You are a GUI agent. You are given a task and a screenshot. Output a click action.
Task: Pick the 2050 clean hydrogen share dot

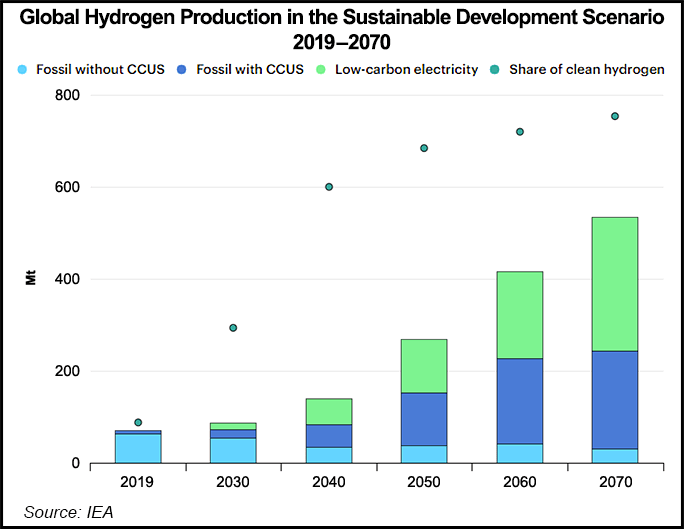click(x=424, y=148)
